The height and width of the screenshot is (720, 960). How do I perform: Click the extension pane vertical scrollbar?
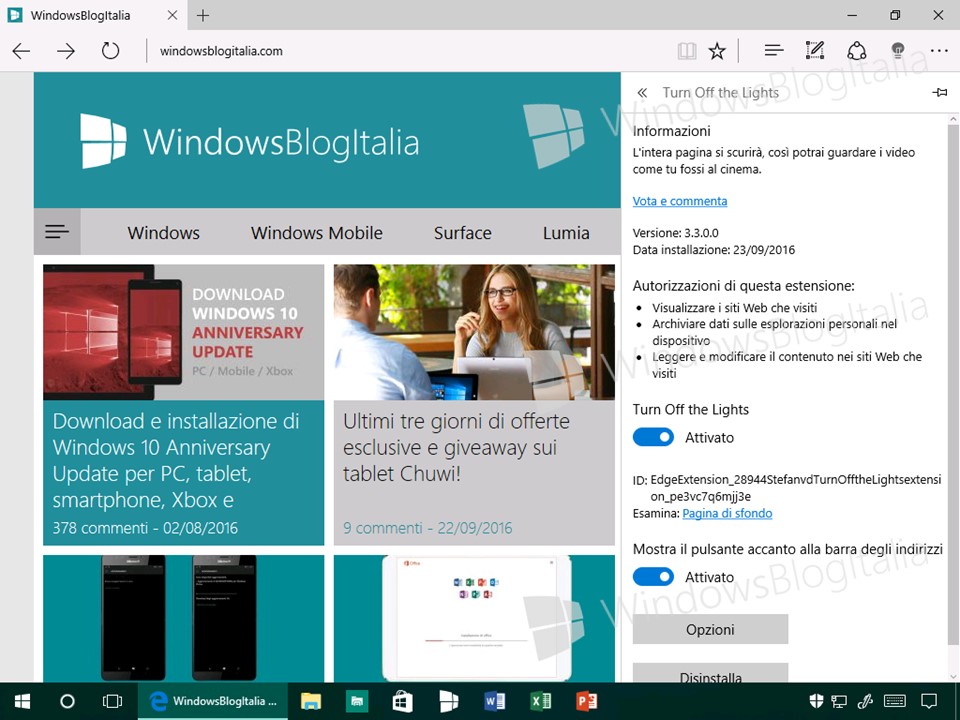click(x=953, y=383)
